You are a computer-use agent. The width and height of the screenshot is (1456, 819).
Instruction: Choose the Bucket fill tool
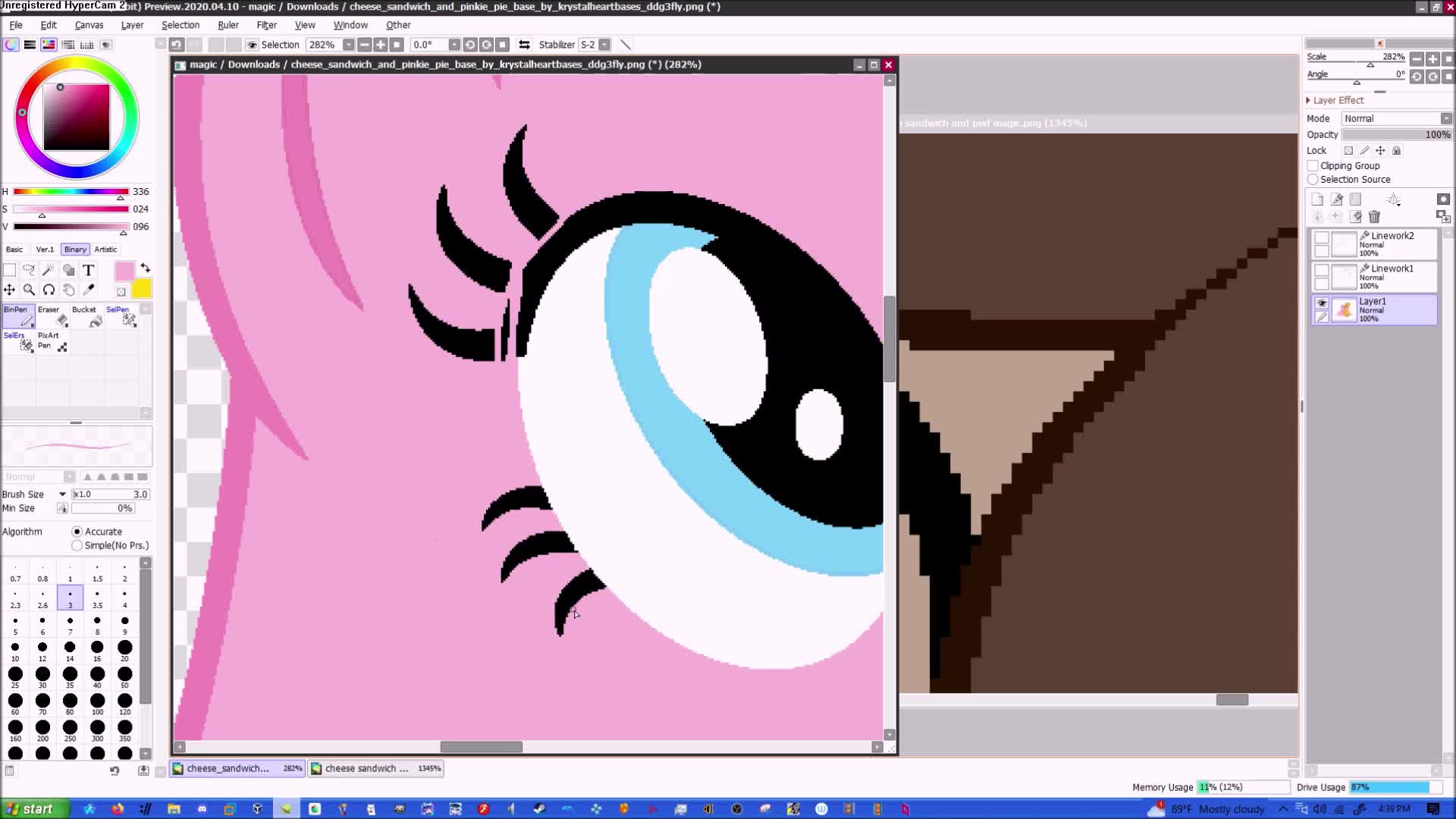[87, 316]
